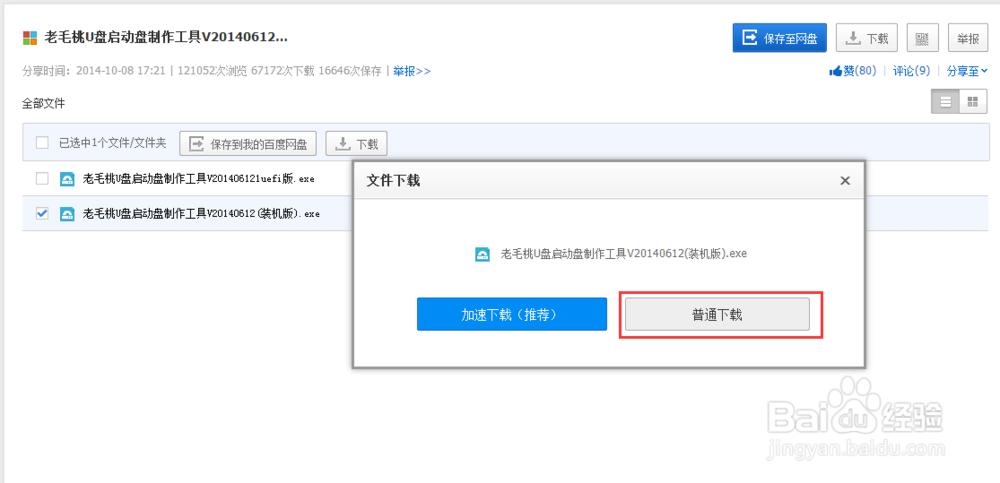Switch to grid view icon

pyautogui.click(x=973, y=102)
